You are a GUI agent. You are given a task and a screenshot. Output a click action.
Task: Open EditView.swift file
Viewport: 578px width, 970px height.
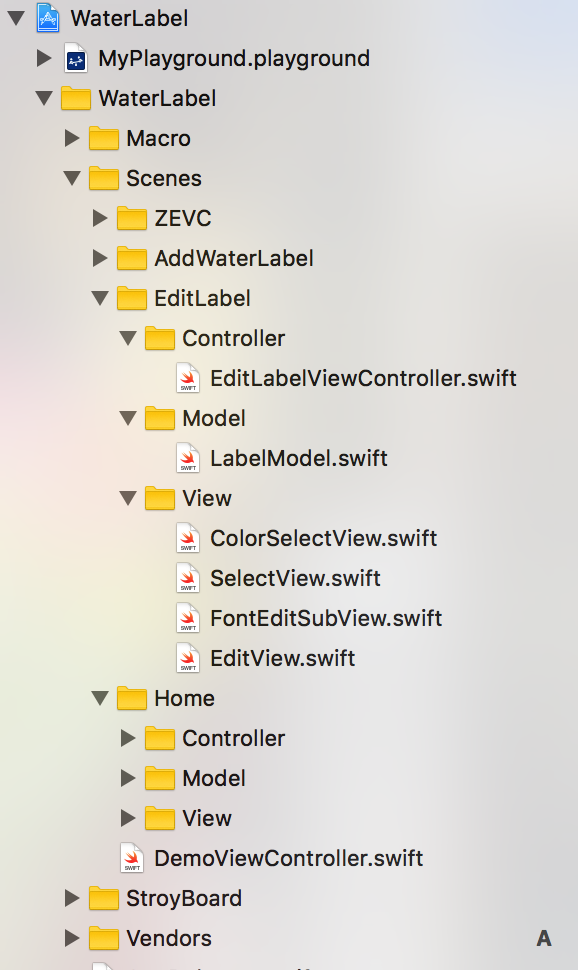point(283,658)
